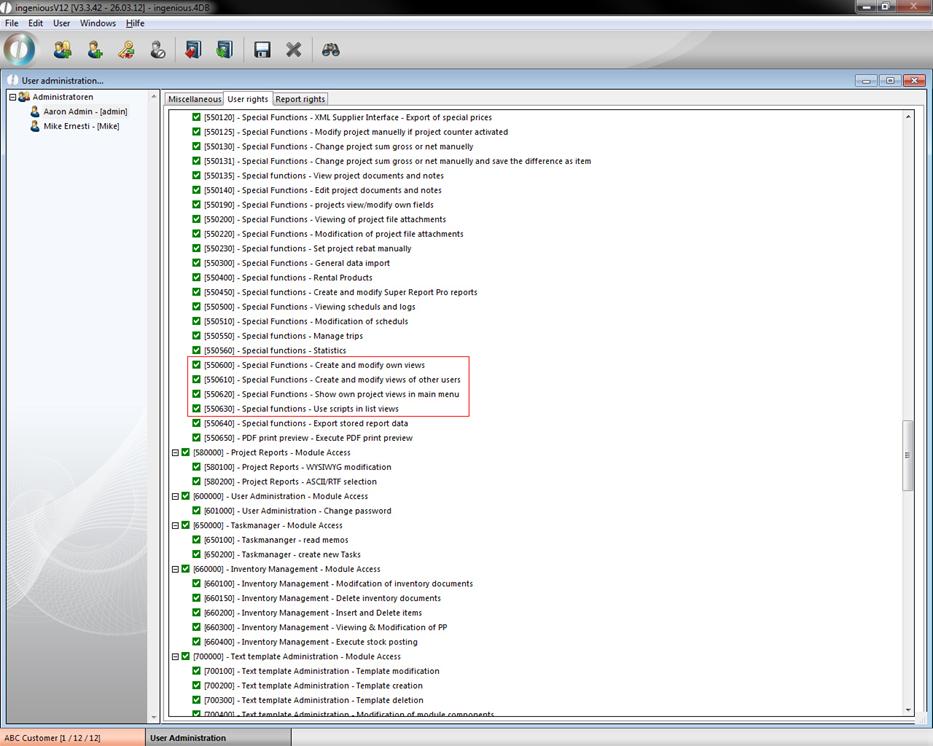Uncheck 550600 Create and modify own views
This screenshot has height=746, width=933.
click(197, 365)
